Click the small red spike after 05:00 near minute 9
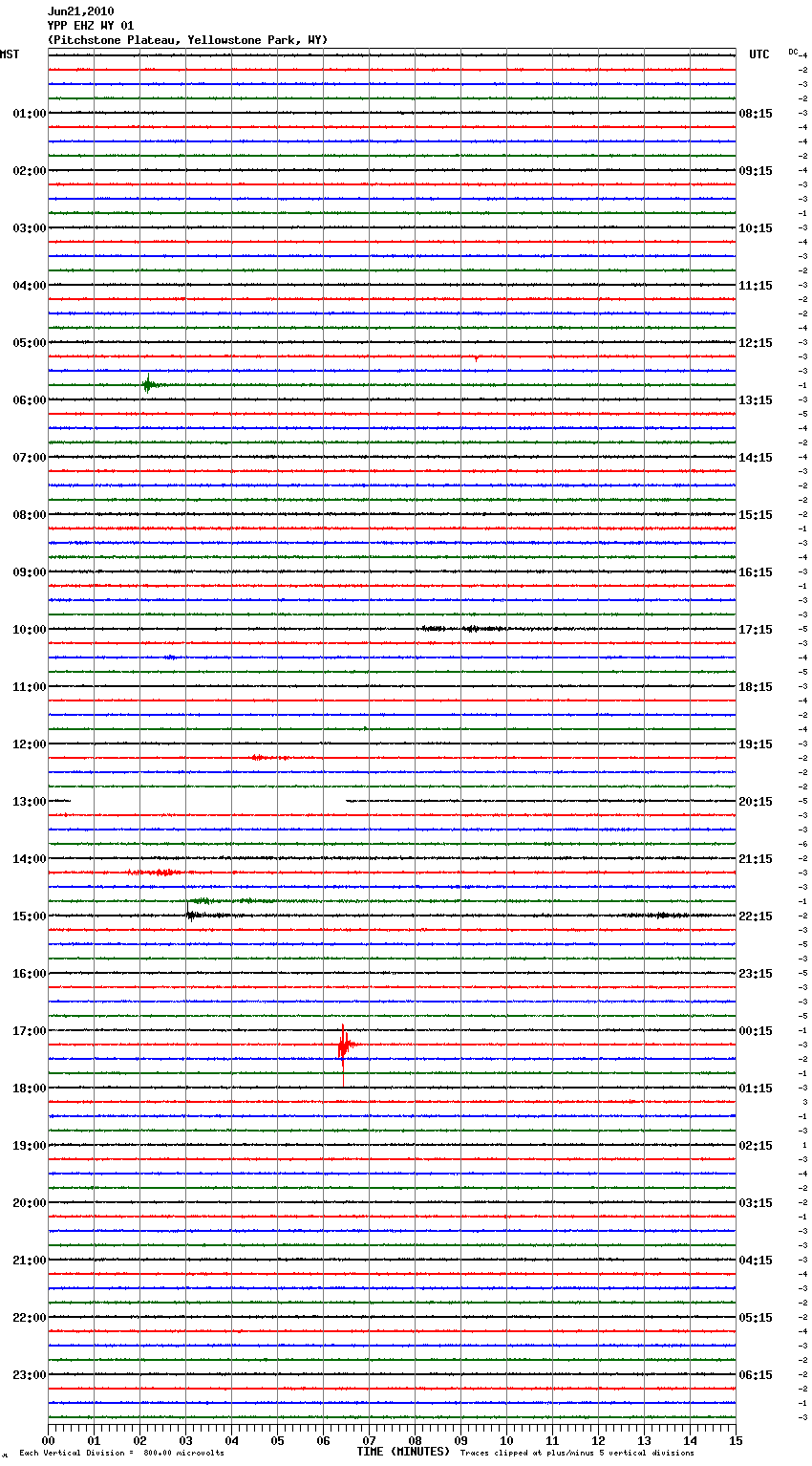The height and width of the screenshot is (1466, 812). point(476,358)
